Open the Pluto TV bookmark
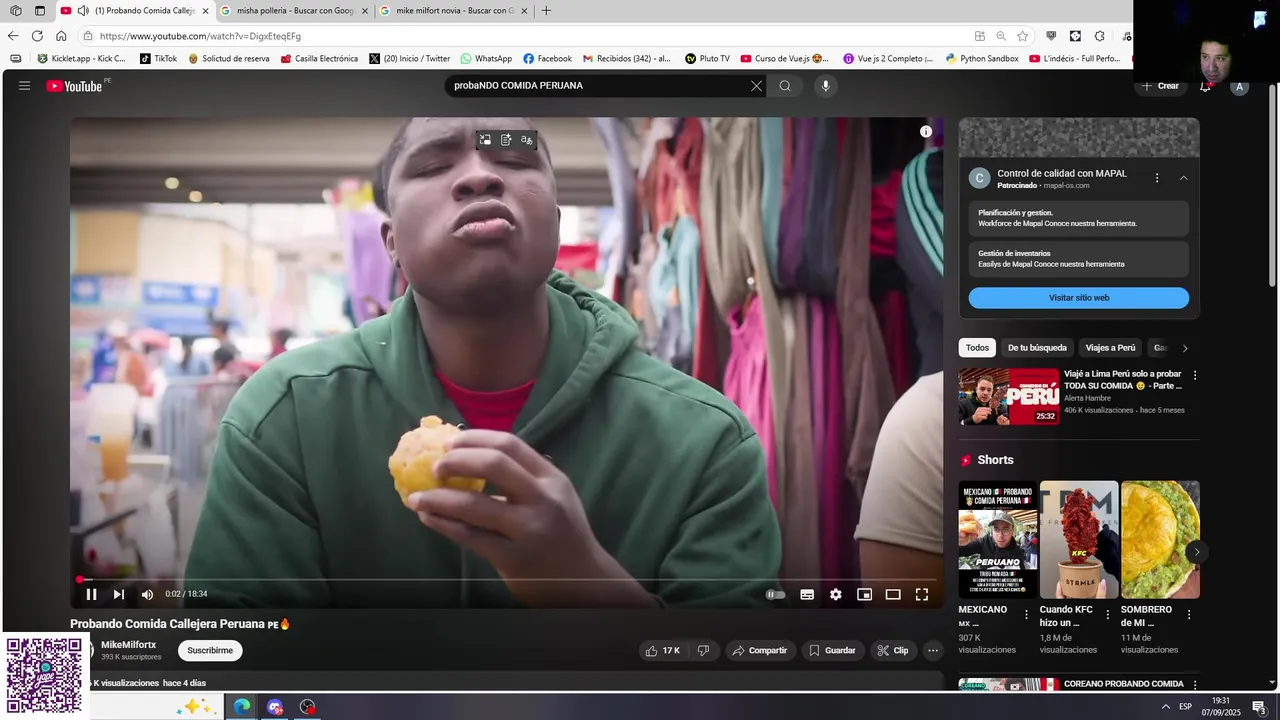This screenshot has height=720, width=1280. pos(707,59)
